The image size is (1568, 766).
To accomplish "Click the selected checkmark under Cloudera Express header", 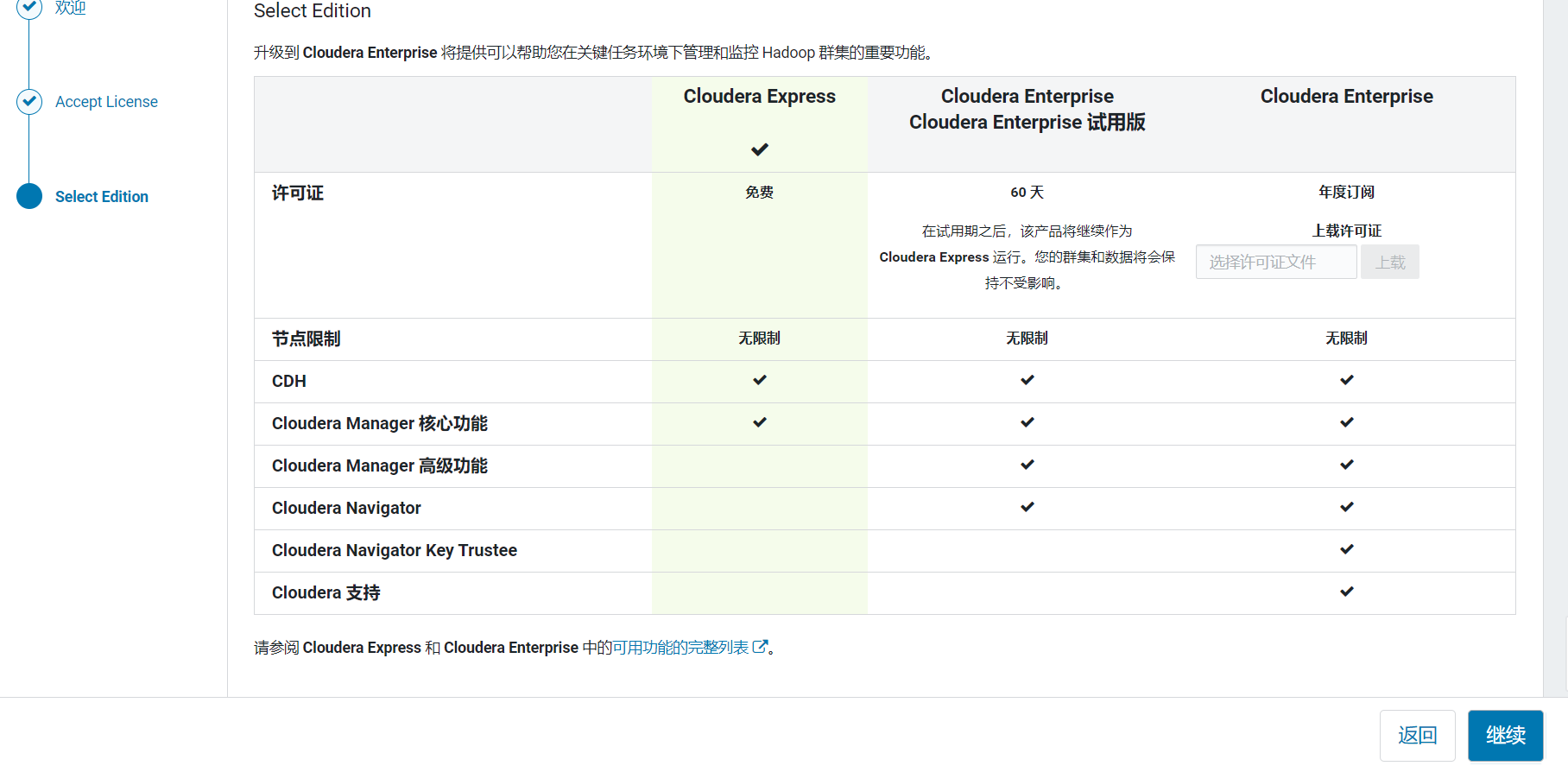I will point(760,149).
